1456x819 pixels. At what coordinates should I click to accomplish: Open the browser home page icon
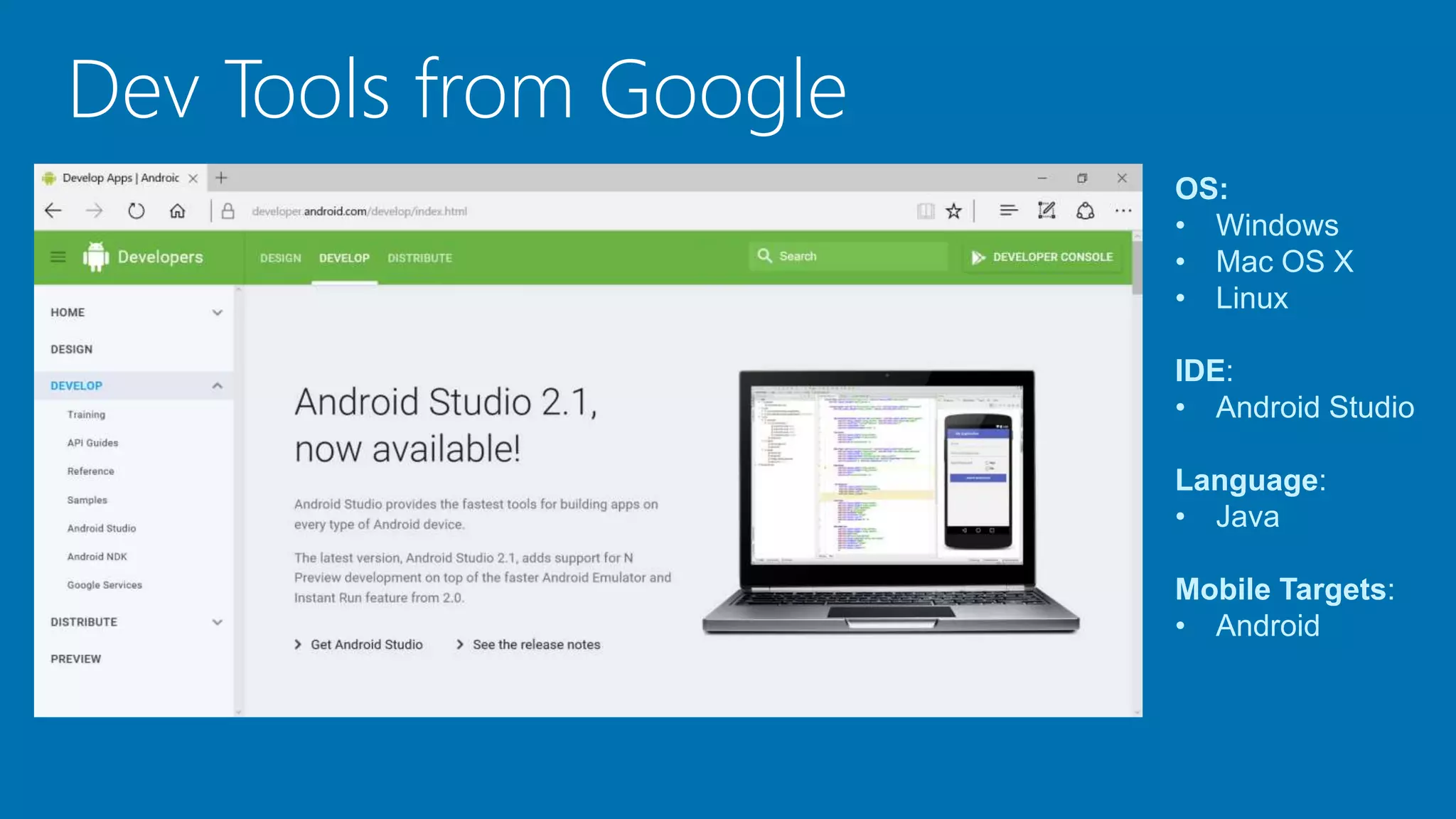pos(177,211)
